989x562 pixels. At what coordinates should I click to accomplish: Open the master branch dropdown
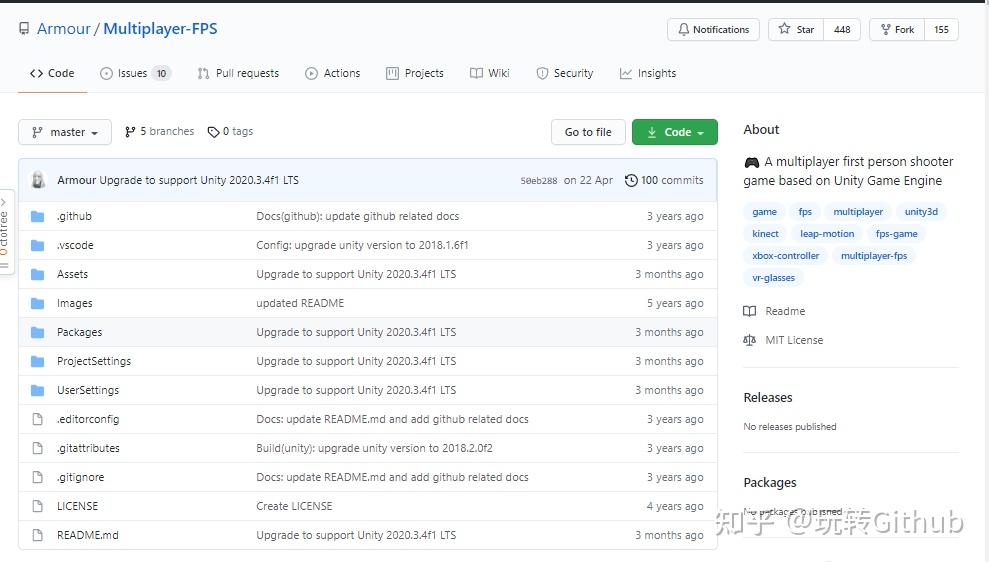click(65, 132)
